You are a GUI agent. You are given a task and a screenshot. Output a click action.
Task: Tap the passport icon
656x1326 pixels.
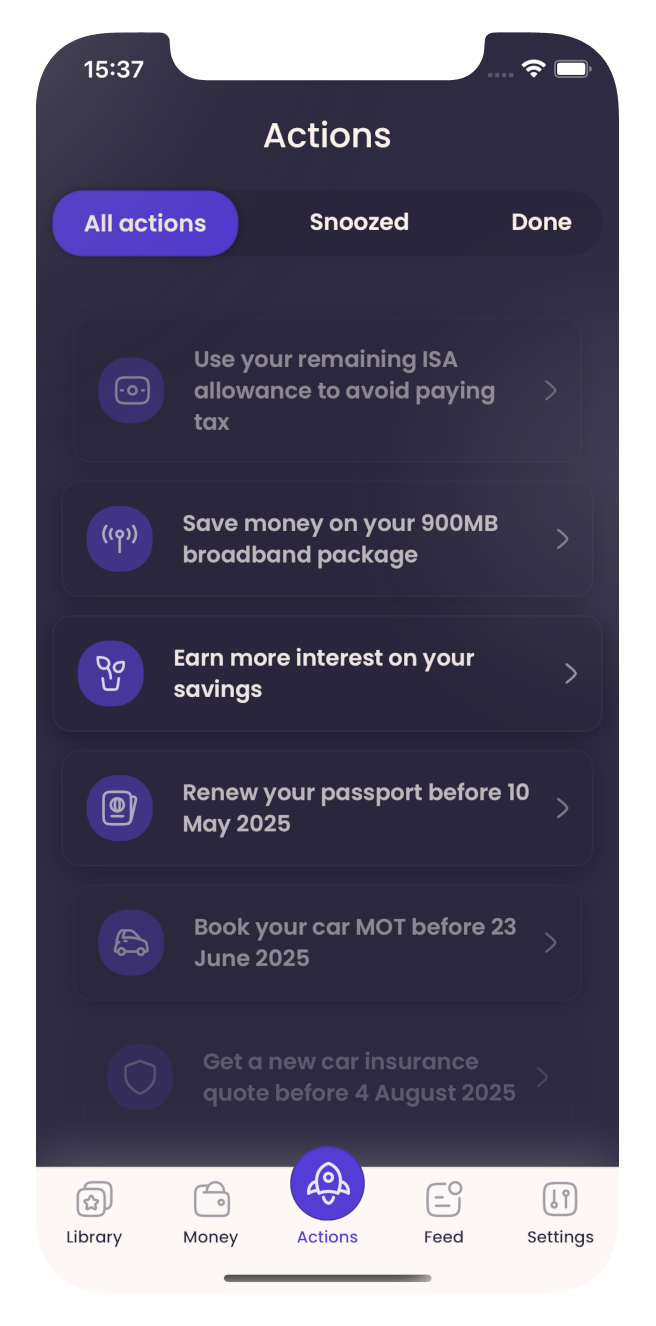tap(120, 808)
